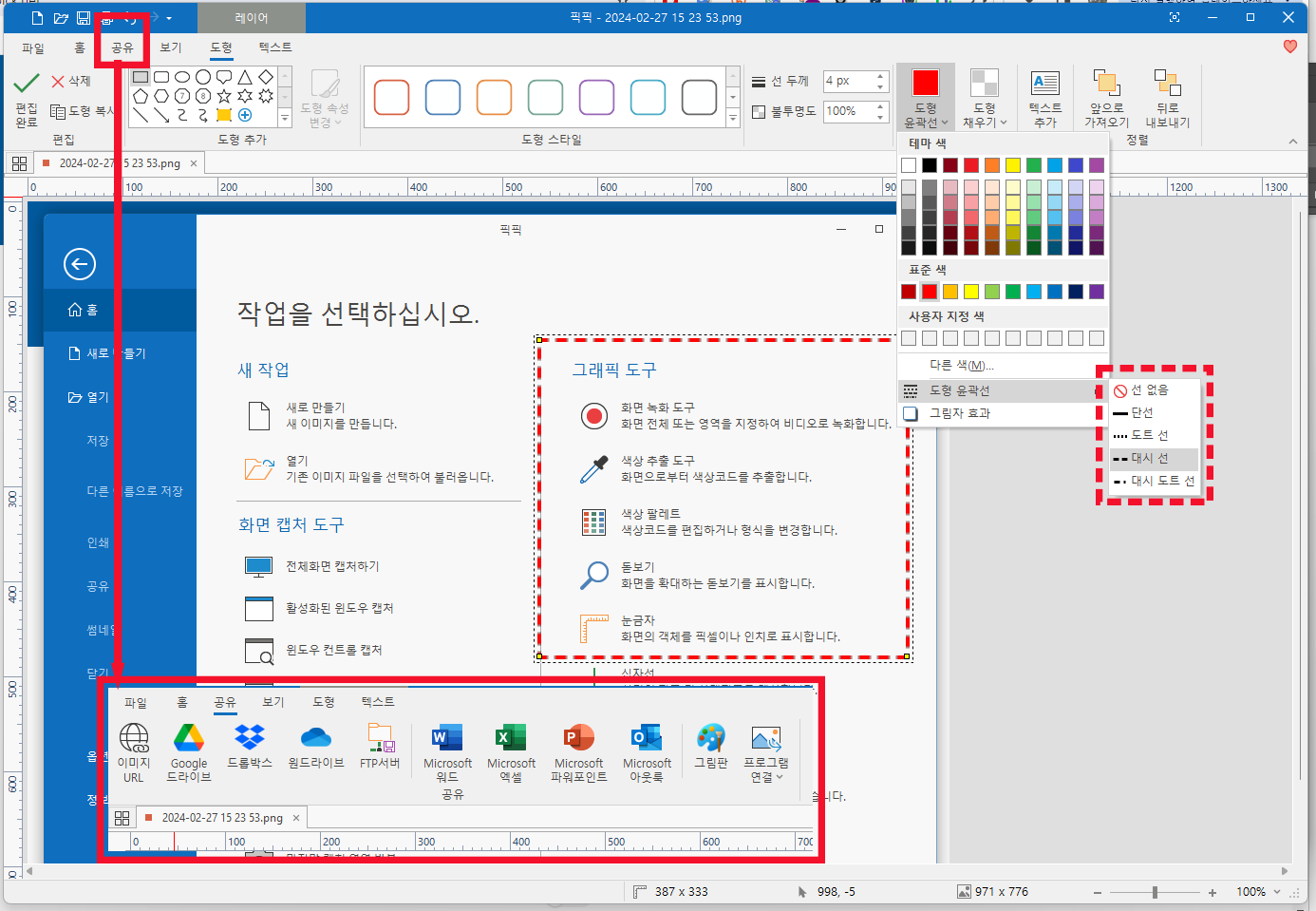Open the 홈 ribbon tab
Image resolution: width=1316 pixels, height=911 pixels.
click(80, 47)
